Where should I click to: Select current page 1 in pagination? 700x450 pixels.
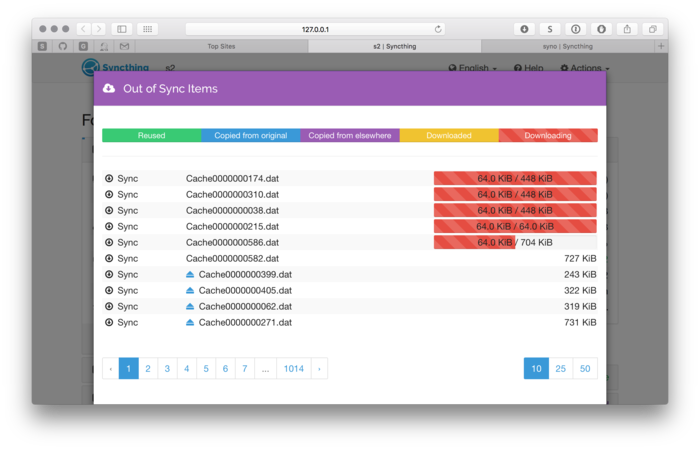[129, 368]
